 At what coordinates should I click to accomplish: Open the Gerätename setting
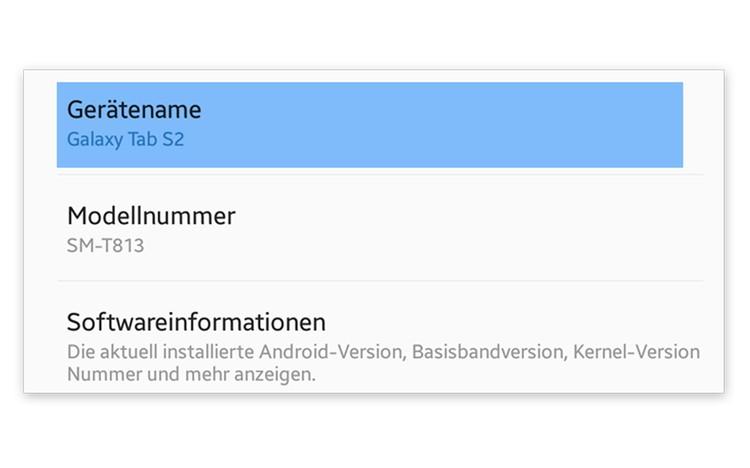(x=134, y=109)
